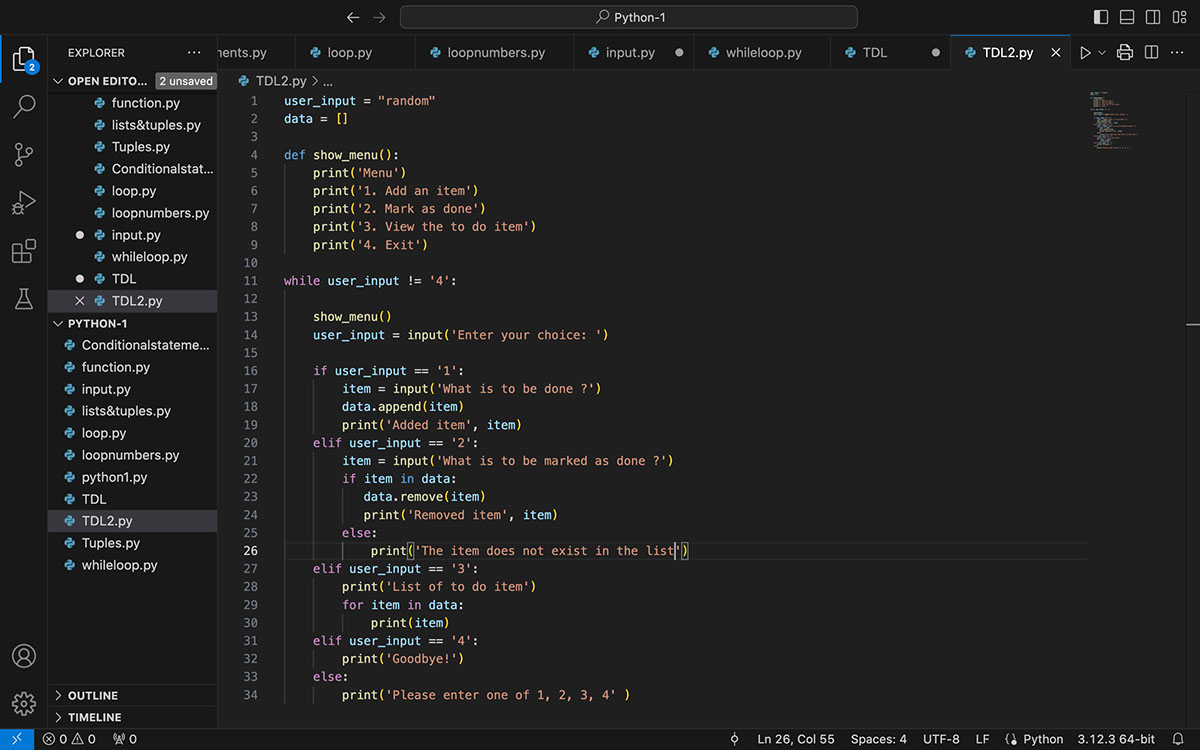Click the status bar icon left of Ln 26
This screenshot has width=1200, height=750.
[735, 739]
